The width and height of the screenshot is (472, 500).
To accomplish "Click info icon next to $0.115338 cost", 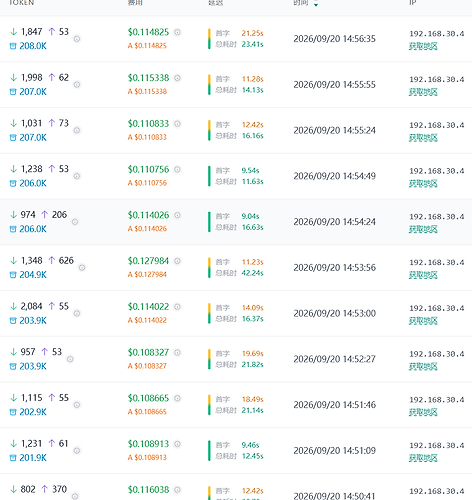I will tap(177, 78).
